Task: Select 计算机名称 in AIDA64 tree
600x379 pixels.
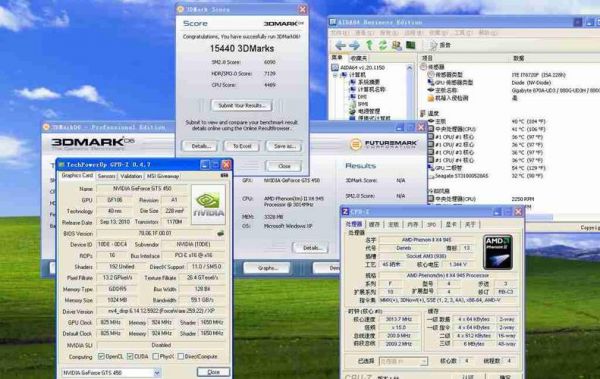Action: [x=371, y=89]
